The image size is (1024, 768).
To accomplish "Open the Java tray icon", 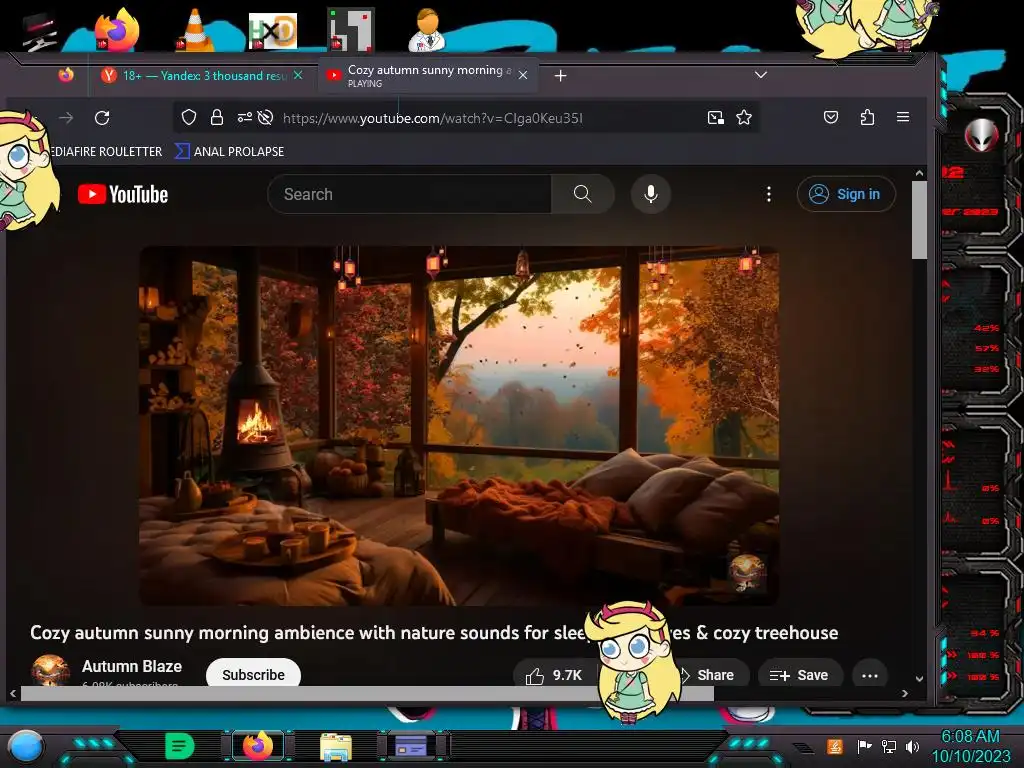I will (x=835, y=746).
